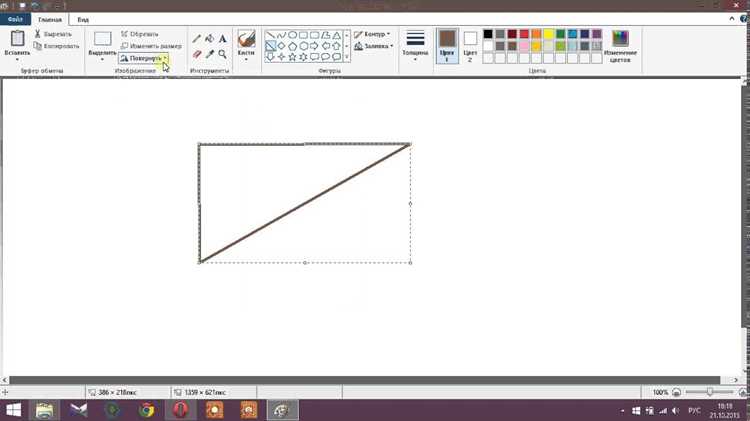
Task: Click the Resize button
Action: (151, 46)
